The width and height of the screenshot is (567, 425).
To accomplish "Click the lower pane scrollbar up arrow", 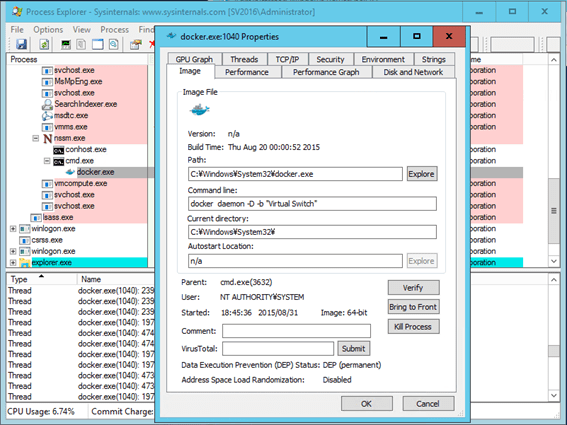I will pos(554,280).
